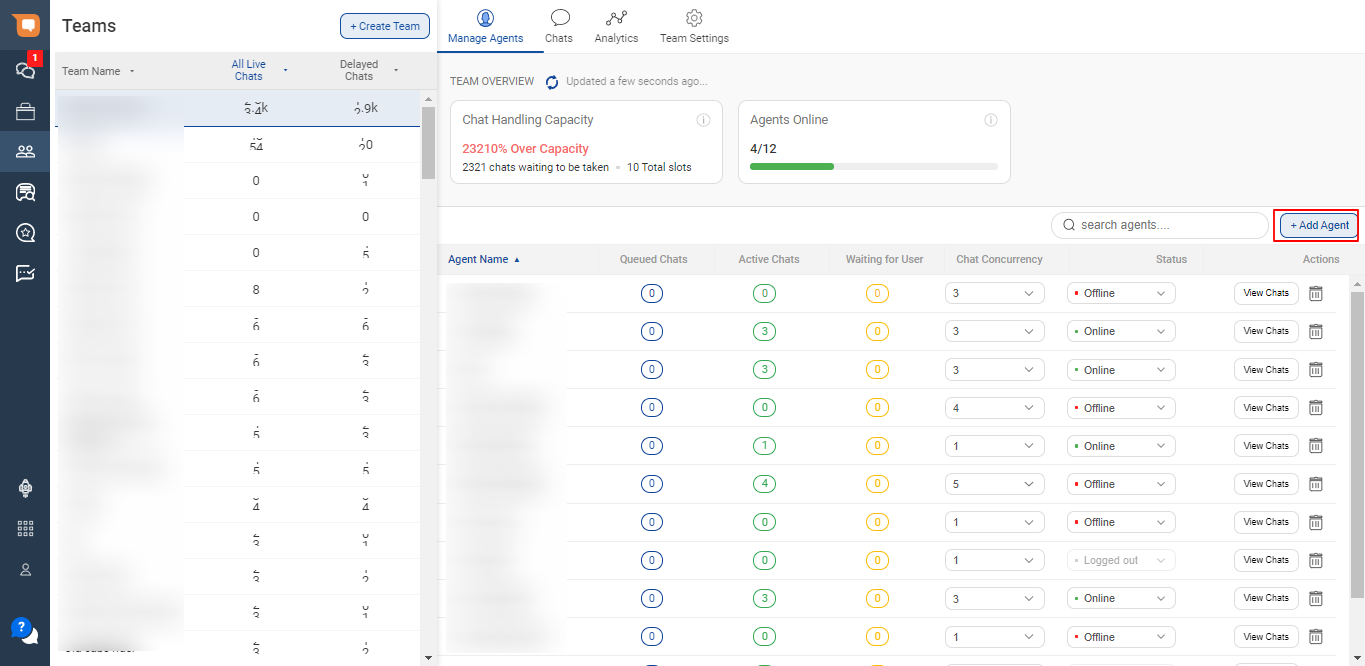This screenshot has height=666, width=1365.
Task: Click the blue help question mark icon
Action: coord(24,629)
